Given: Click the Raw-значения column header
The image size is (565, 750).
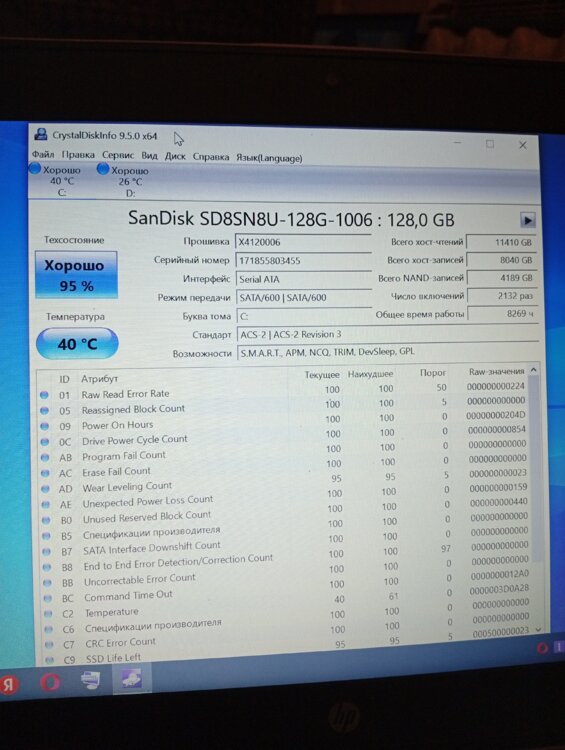Looking at the screenshot, I should point(496,371).
